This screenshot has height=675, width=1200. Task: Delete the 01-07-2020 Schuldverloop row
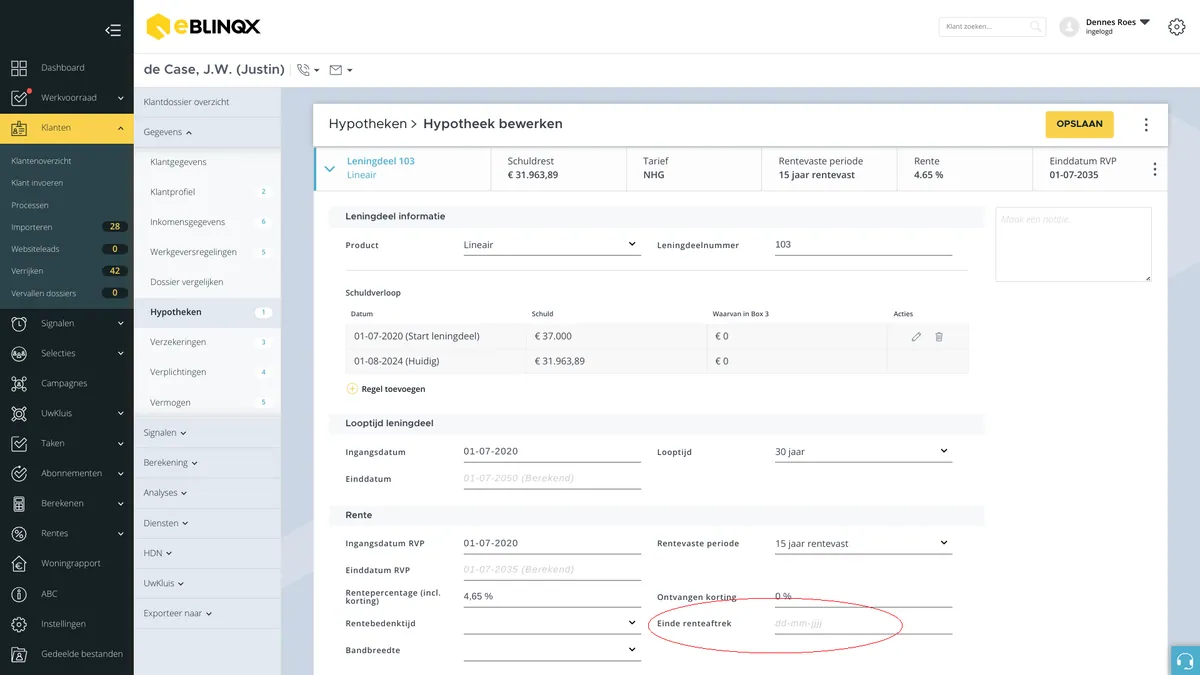pos(939,337)
